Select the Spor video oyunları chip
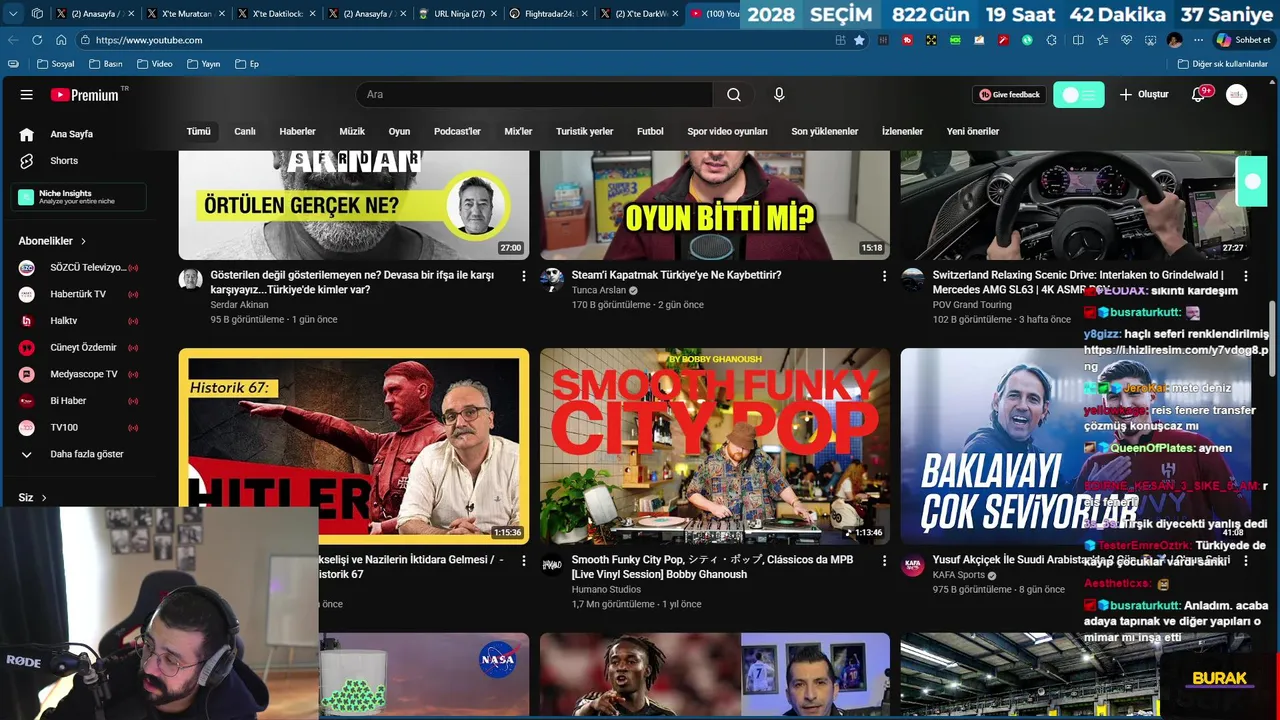 click(727, 132)
